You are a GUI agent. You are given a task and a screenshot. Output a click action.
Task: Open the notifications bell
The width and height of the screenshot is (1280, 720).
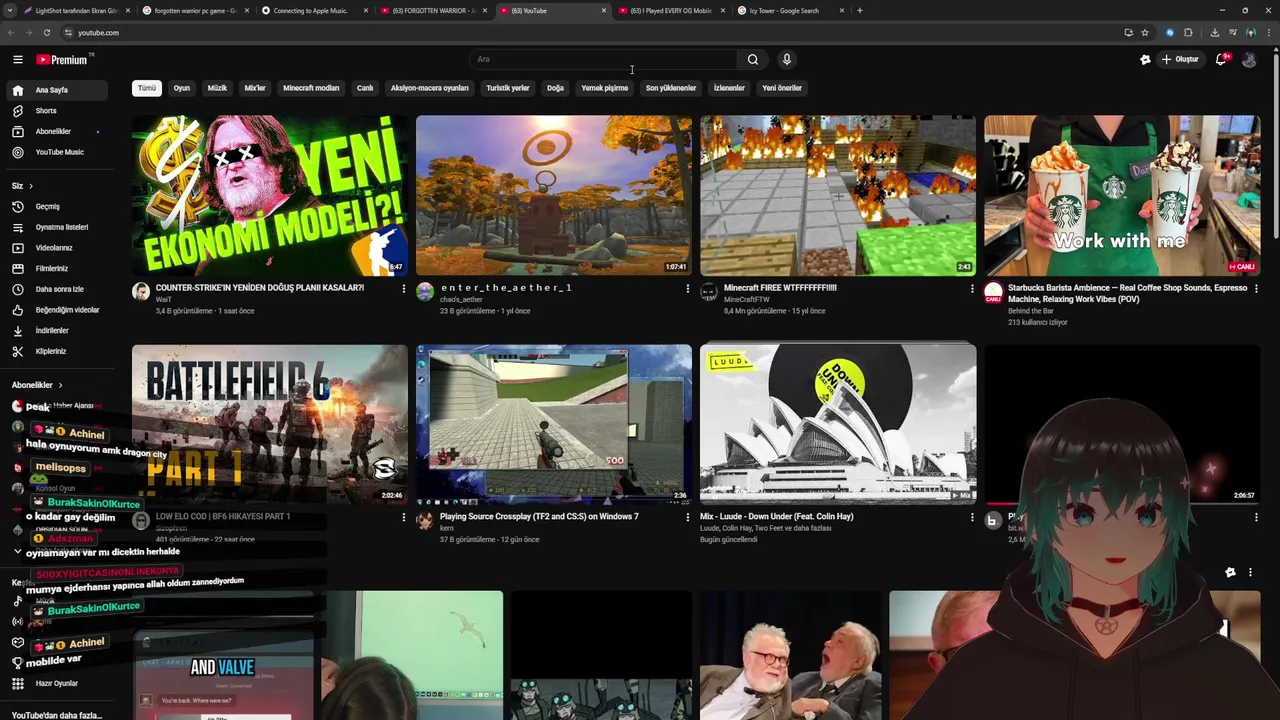click(1221, 60)
